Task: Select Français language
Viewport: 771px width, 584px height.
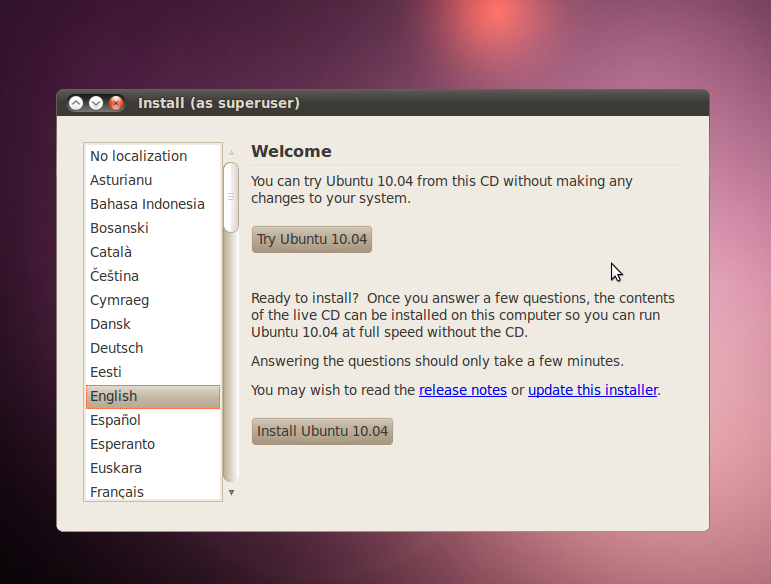Action: [x=153, y=491]
